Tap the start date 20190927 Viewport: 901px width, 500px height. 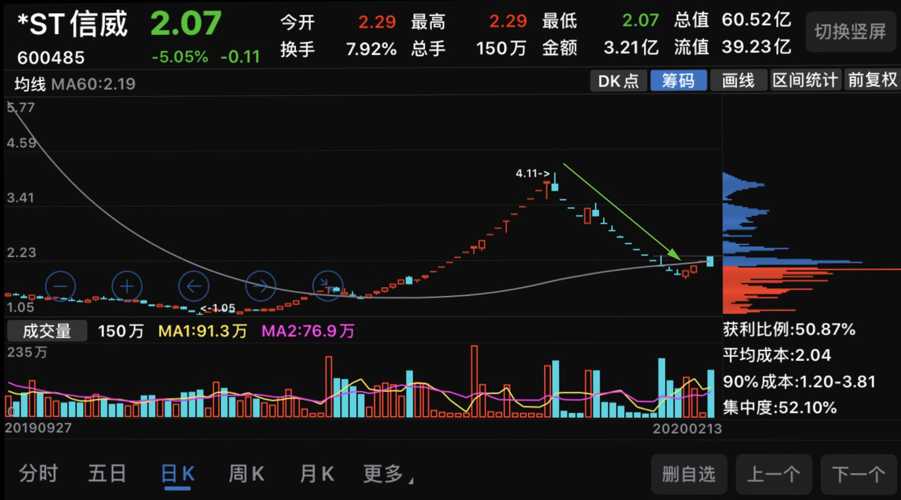38,428
